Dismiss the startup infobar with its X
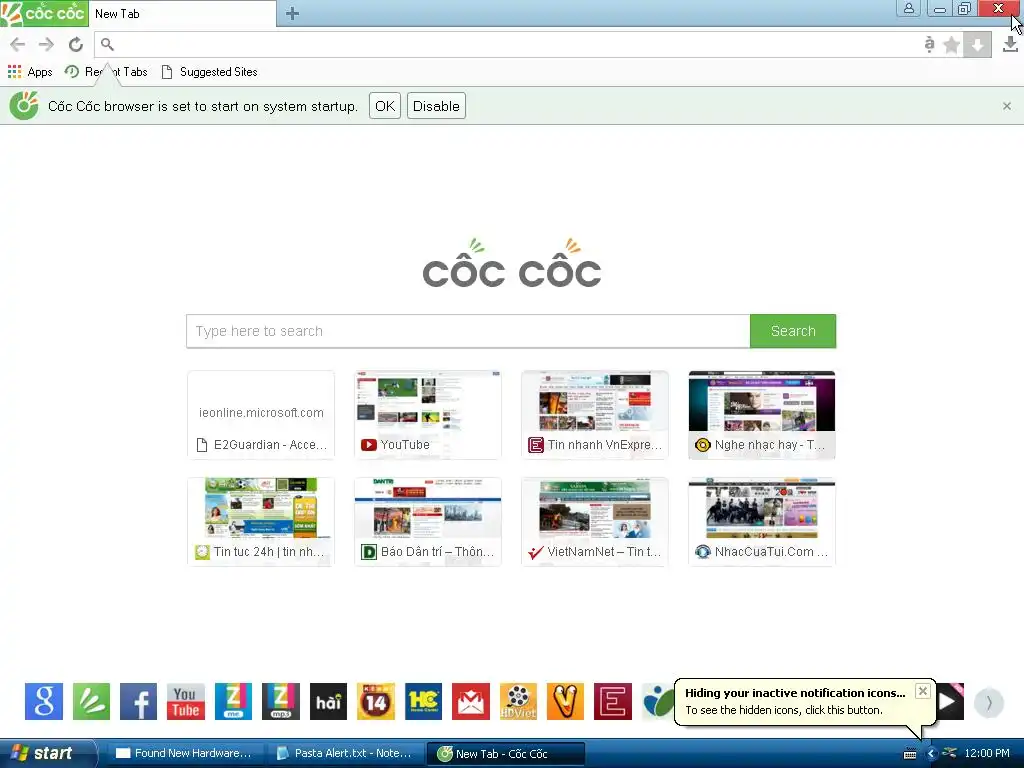This screenshot has height=768, width=1024. tap(1006, 106)
